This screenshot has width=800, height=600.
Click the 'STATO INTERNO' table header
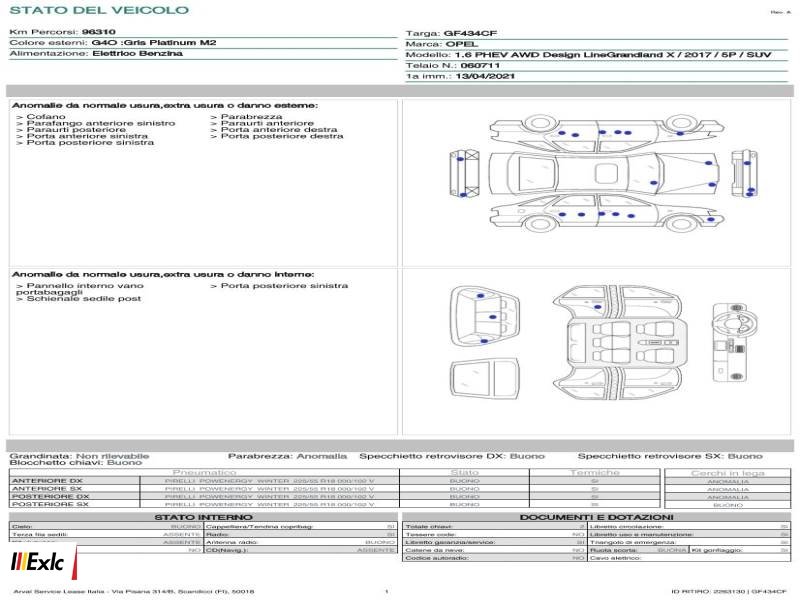203,517
